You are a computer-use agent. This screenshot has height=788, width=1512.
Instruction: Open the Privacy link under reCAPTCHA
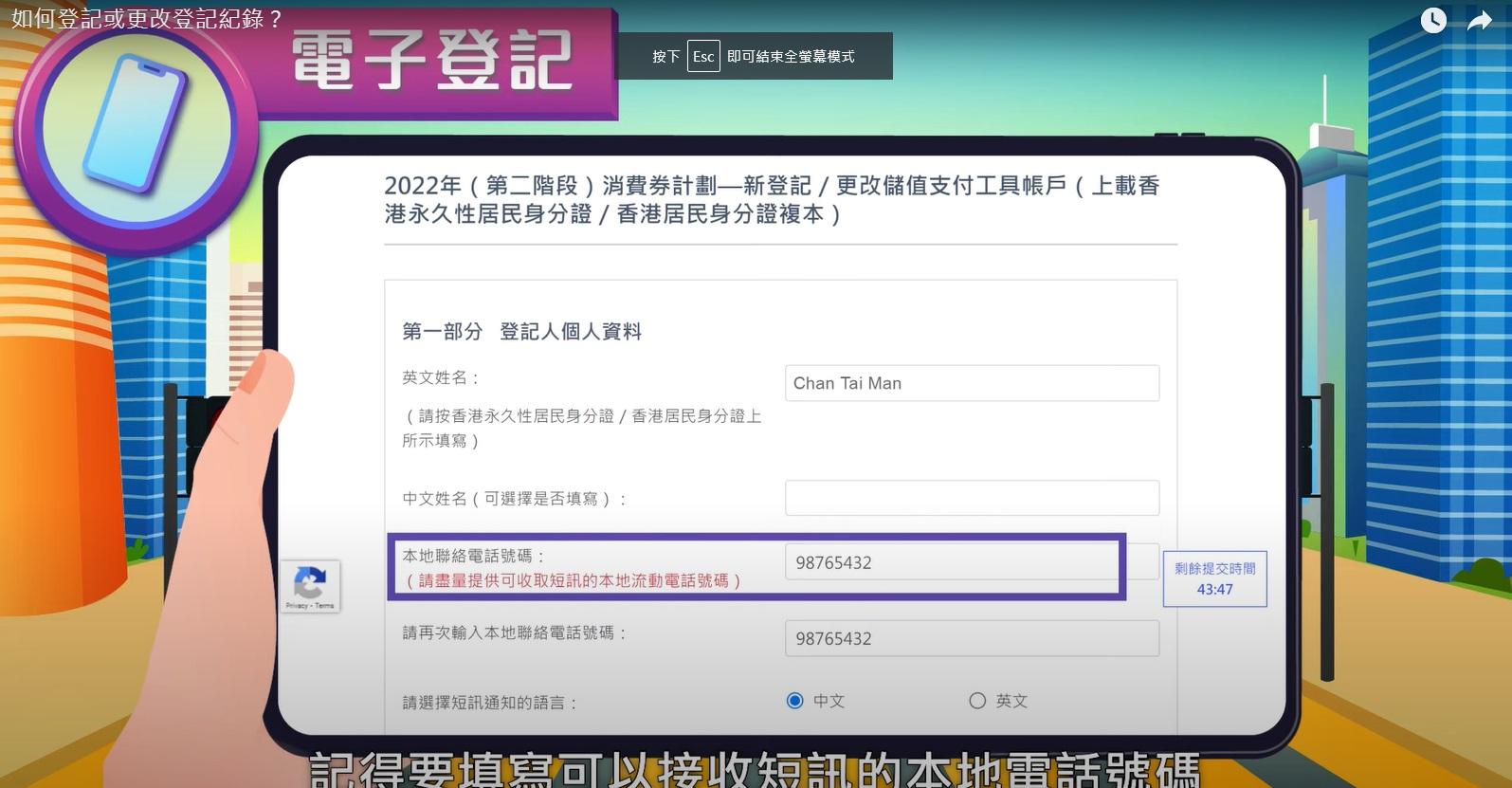point(296,605)
